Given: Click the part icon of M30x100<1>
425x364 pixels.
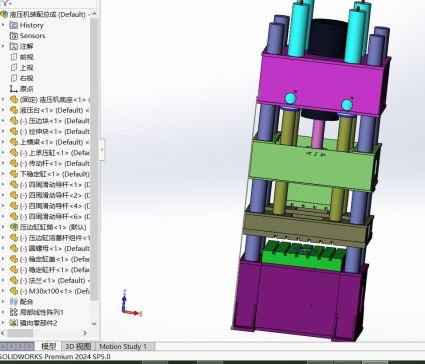Looking at the screenshot, I should [x=14, y=291].
